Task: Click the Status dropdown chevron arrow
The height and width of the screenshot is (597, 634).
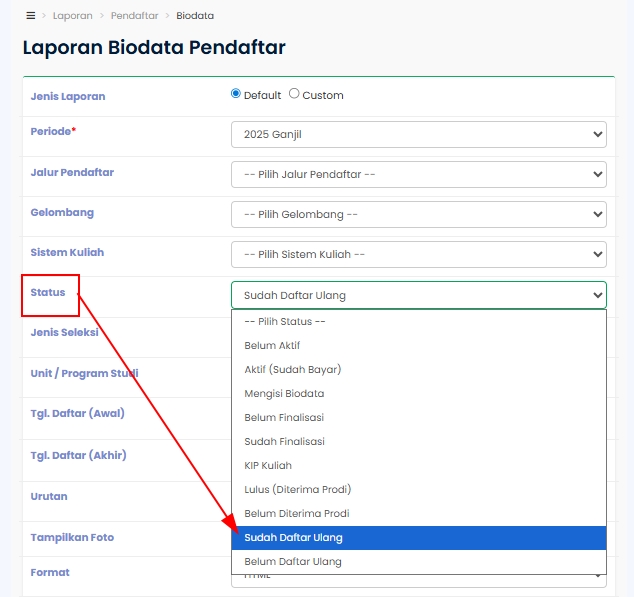Action: [598, 295]
